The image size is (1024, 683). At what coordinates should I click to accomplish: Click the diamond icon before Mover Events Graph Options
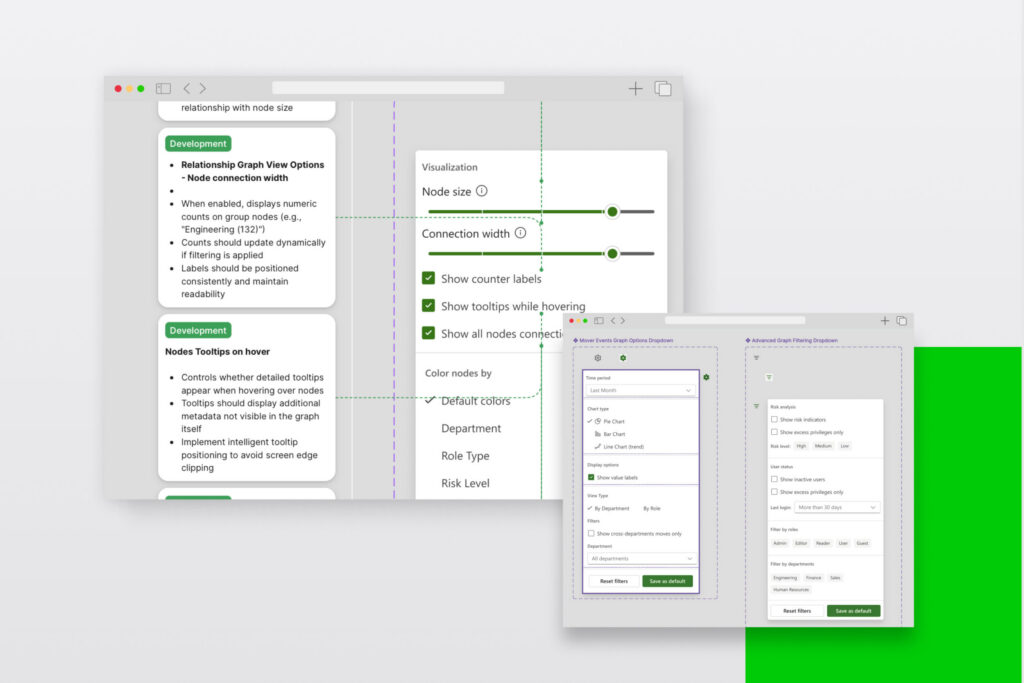pos(575,340)
